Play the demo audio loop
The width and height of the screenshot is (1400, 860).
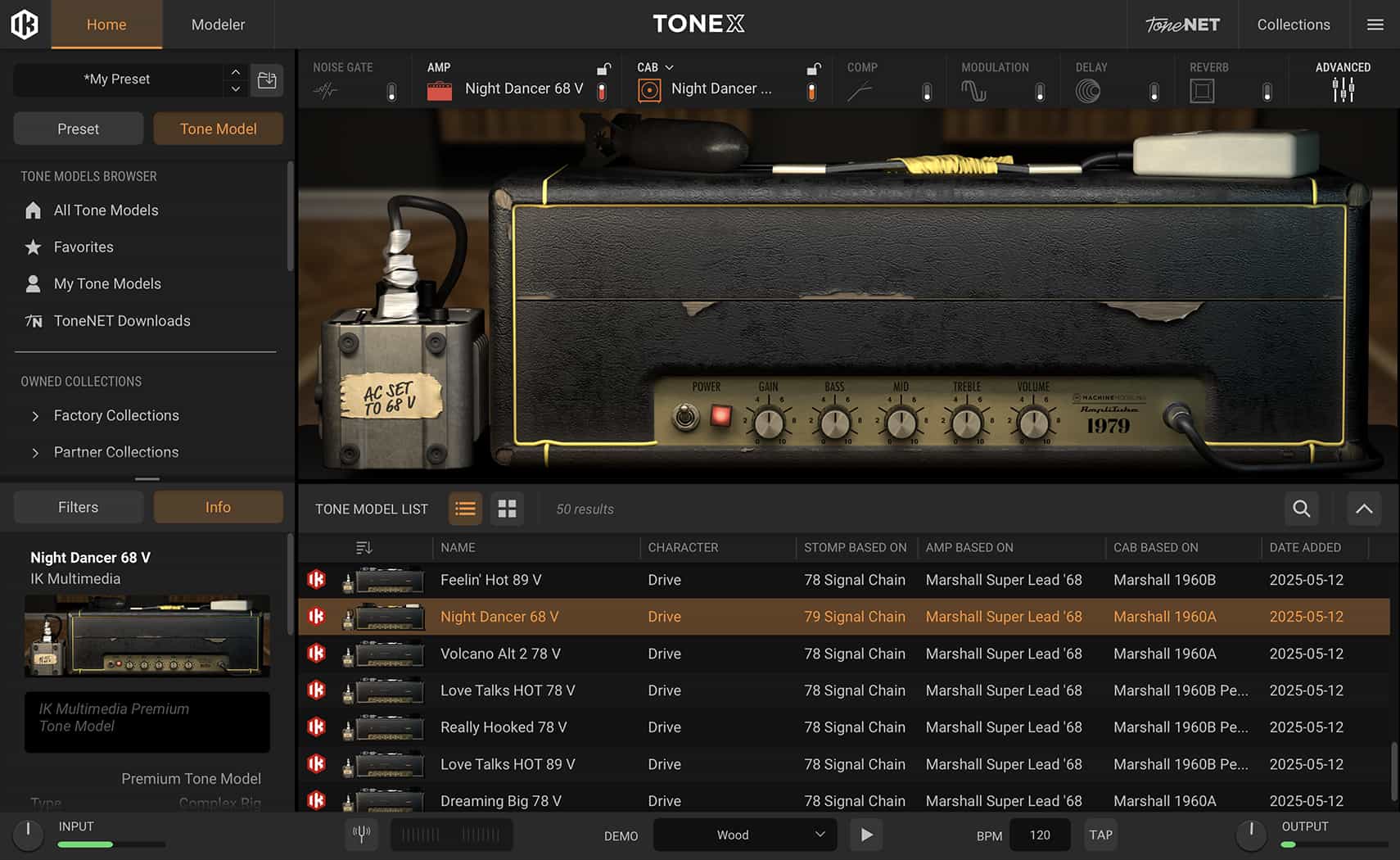coord(866,835)
